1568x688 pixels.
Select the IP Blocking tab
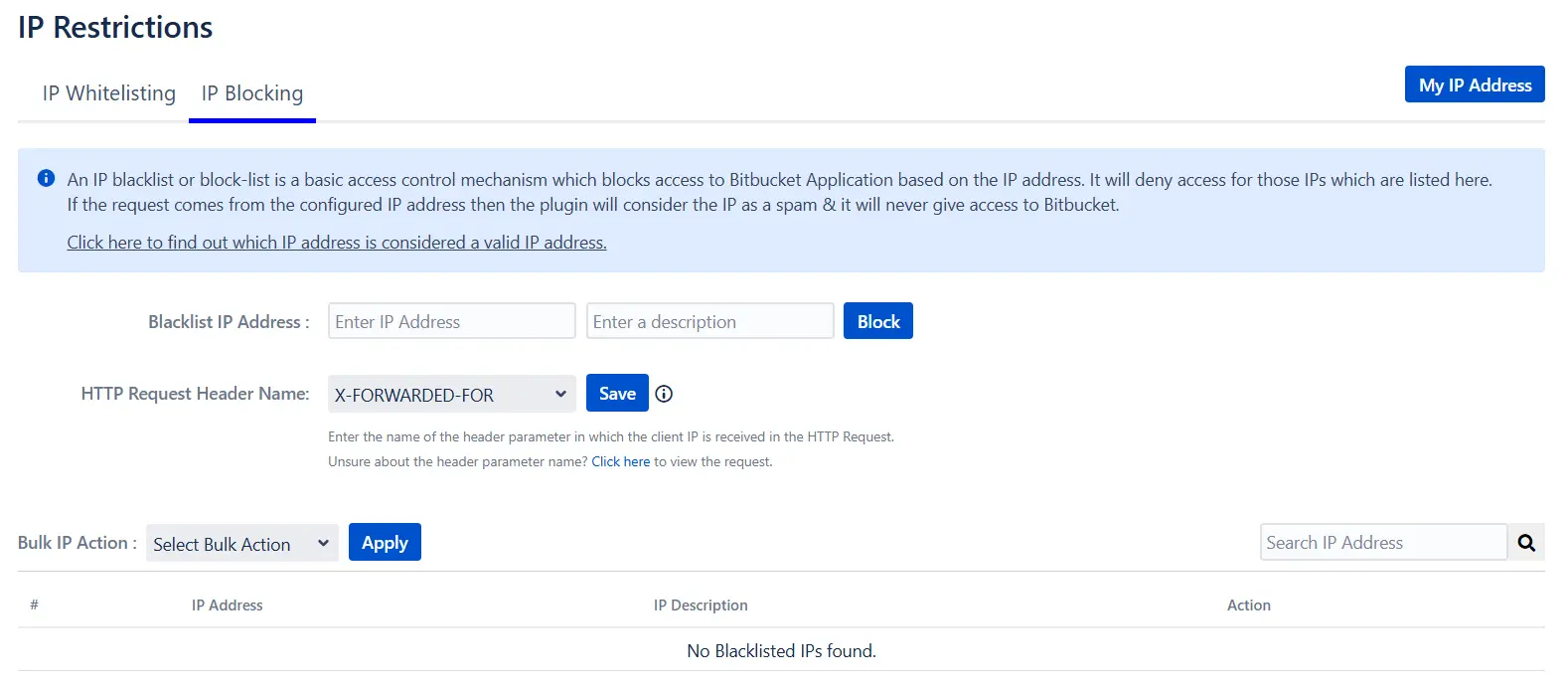coord(251,92)
